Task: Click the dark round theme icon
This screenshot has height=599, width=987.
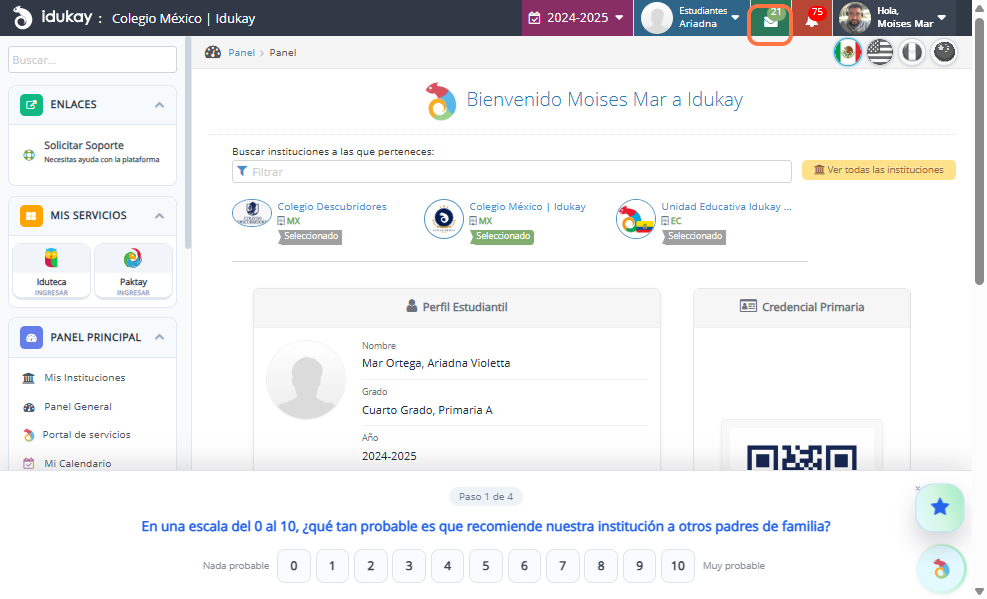Action: point(944,52)
